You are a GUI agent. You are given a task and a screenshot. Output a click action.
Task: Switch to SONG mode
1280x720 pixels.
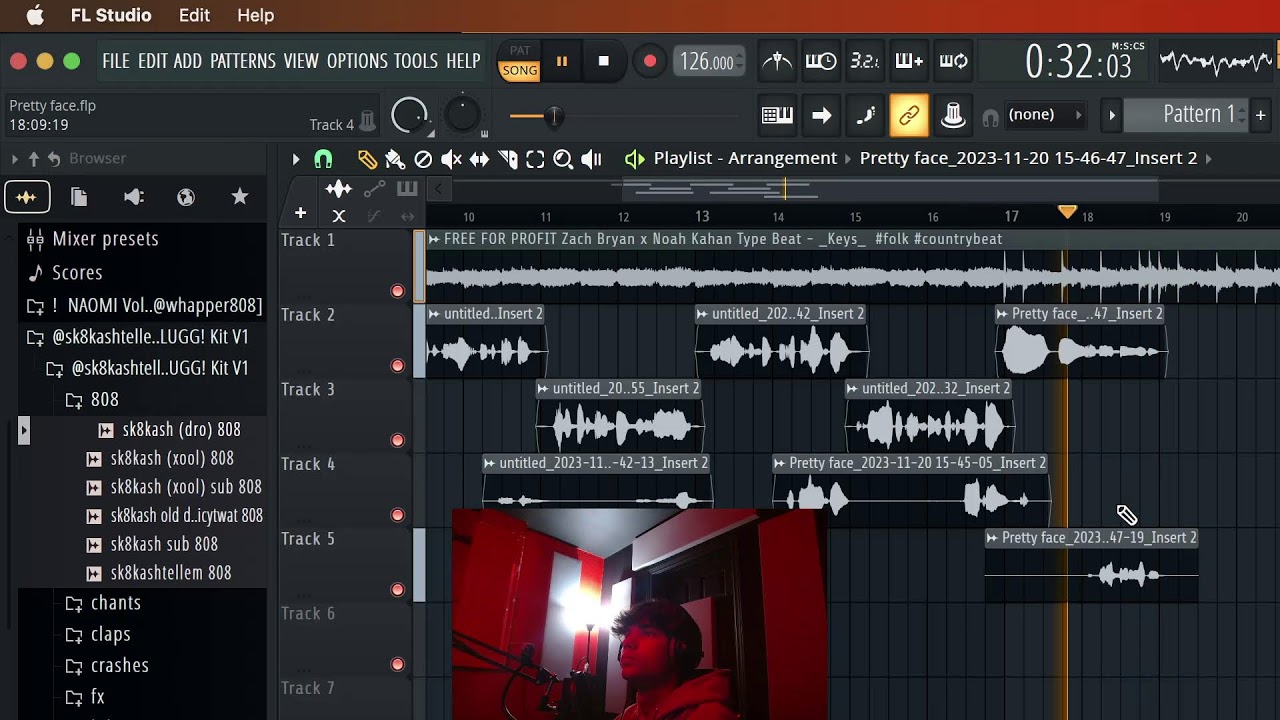(x=520, y=70)
